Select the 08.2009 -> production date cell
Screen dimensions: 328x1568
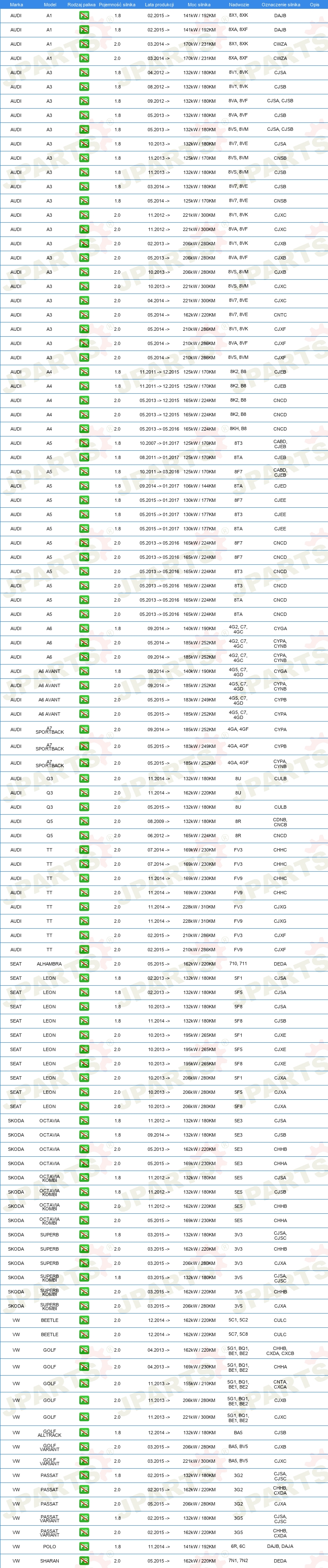pos(159,821)
